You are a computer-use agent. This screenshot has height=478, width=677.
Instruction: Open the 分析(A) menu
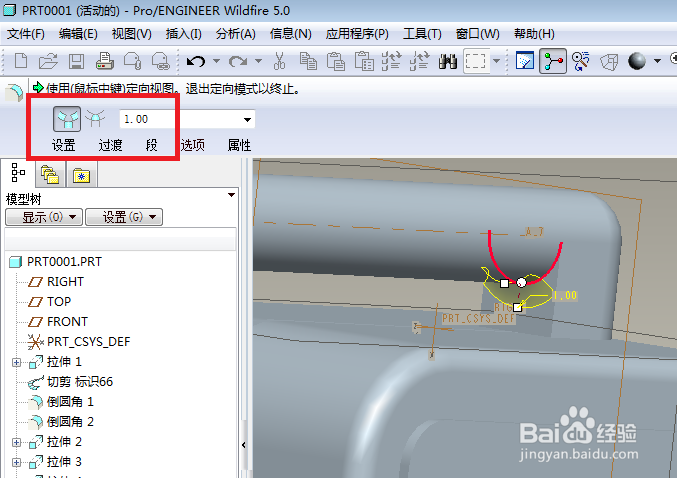pyautogui.click(x=236, y=34)
